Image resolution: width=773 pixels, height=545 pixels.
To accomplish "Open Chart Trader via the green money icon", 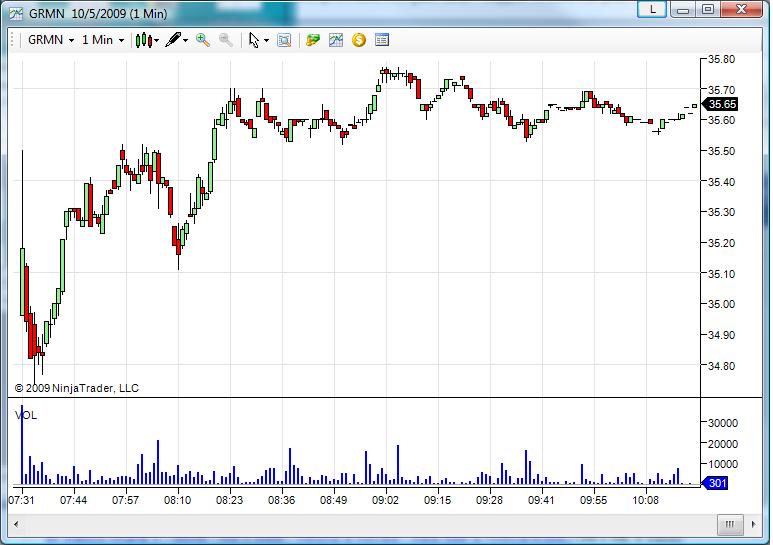I will point(313,40).
